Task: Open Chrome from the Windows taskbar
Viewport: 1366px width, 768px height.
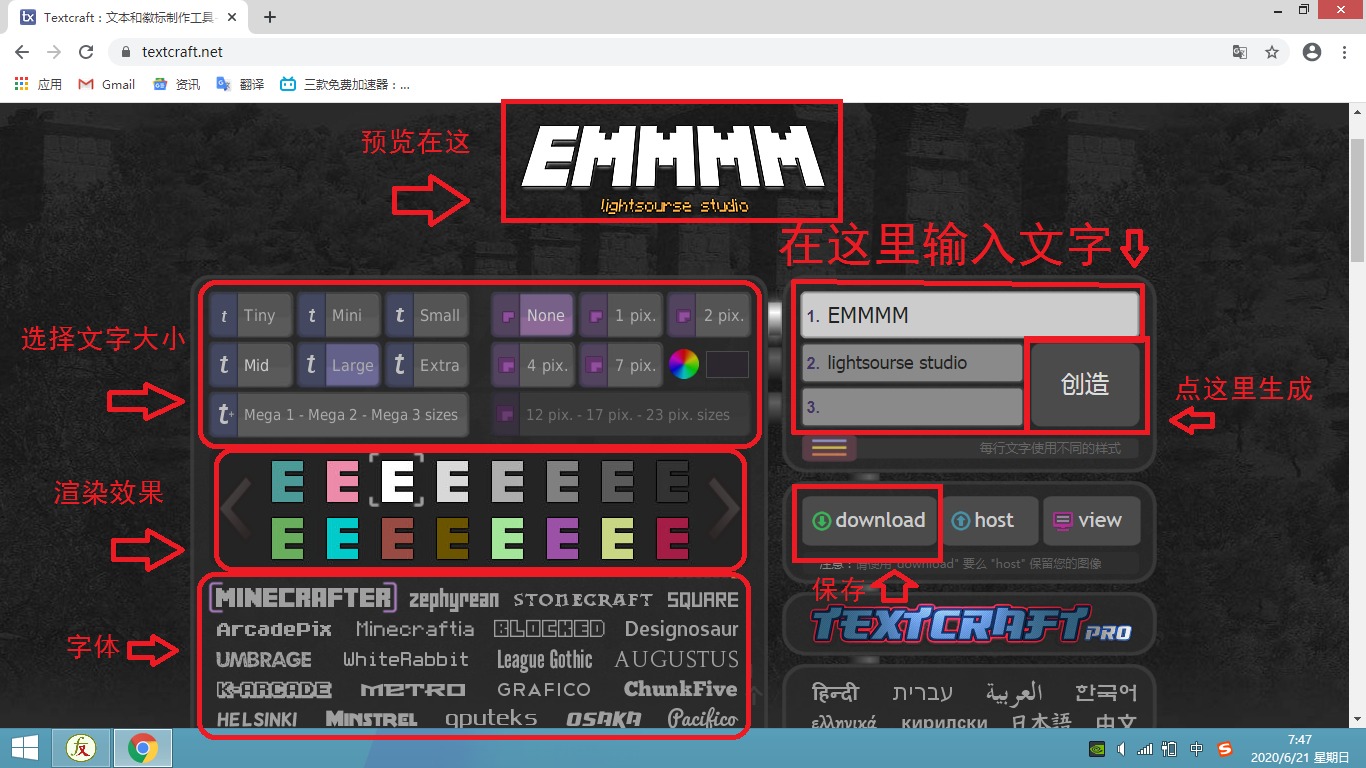Action: (143, 748)
